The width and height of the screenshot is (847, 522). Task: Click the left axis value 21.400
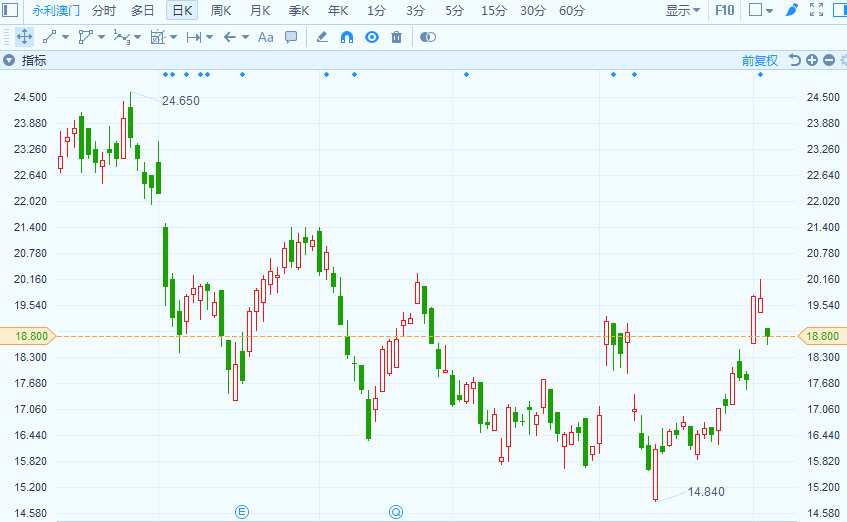30,227
